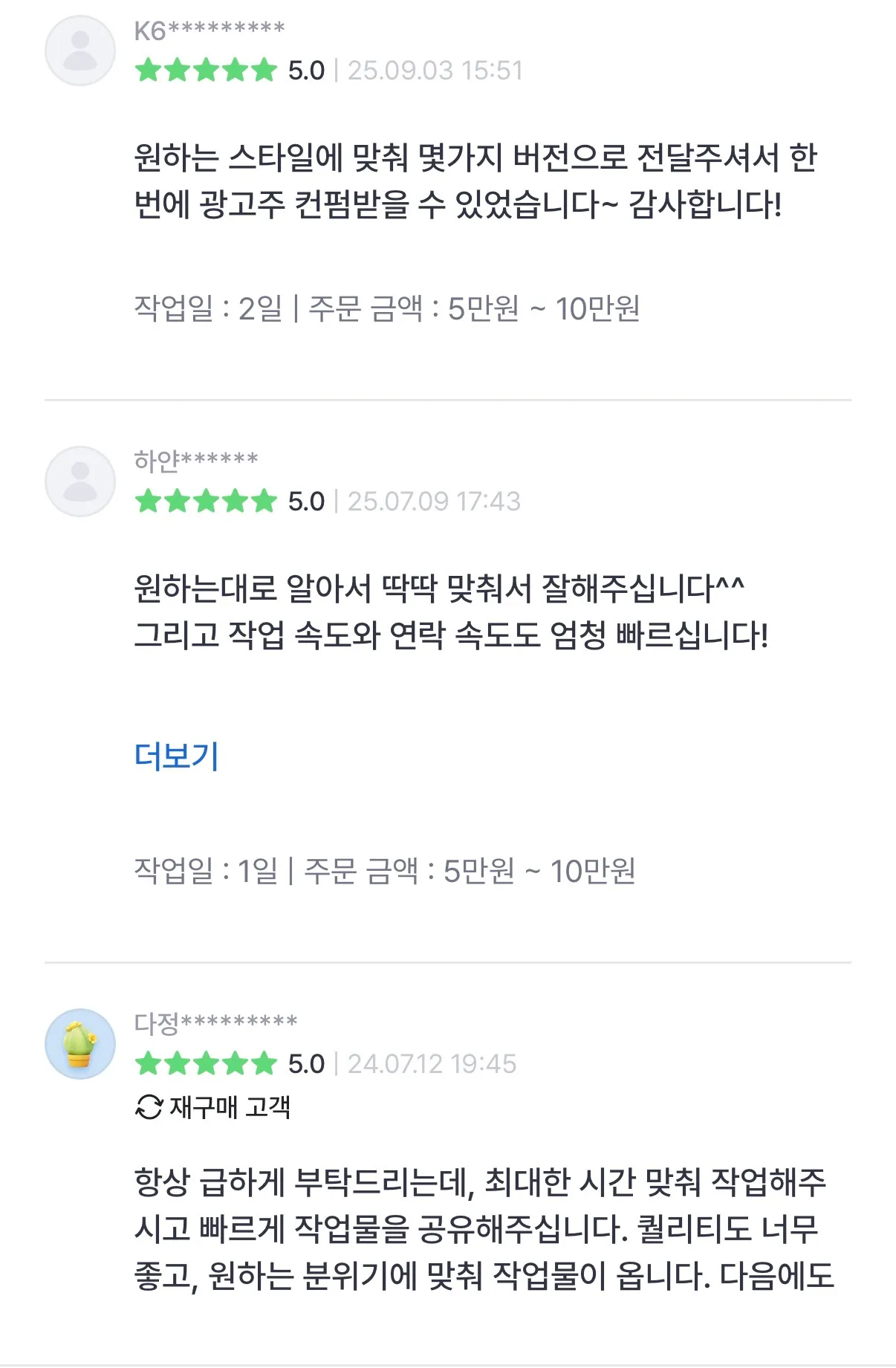
Task: Click 하얀 reviewer's profile avatar
Action: 79,481
